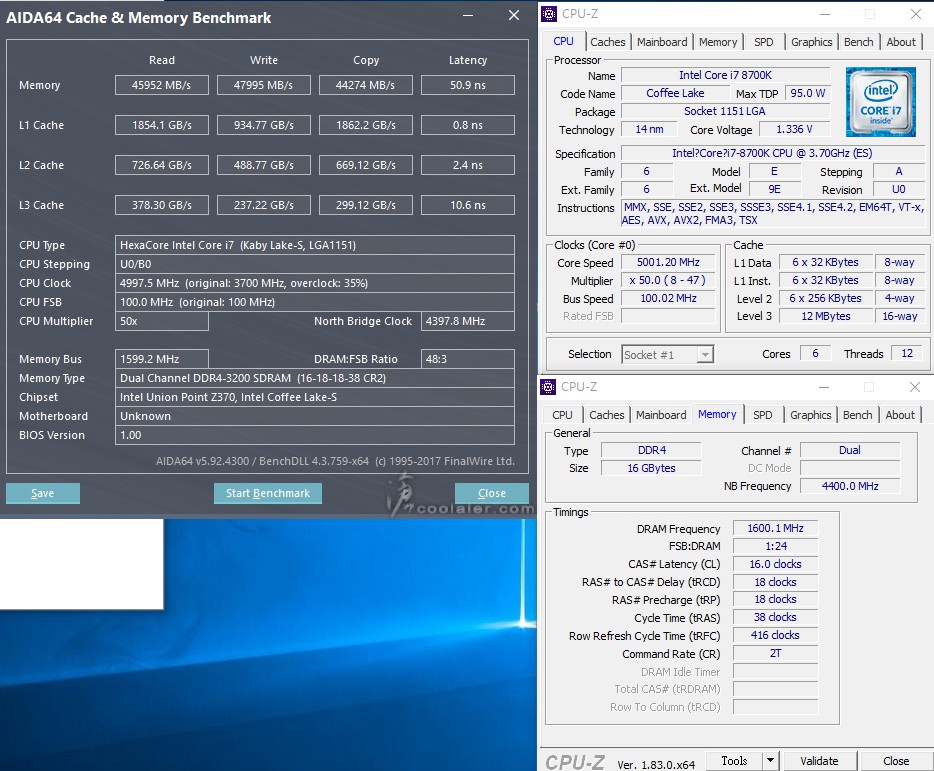Click the processor Name field Intel Core i7 8700K
Screen dimensions: 934x771
pyautogui.click(x=725, y=75)
